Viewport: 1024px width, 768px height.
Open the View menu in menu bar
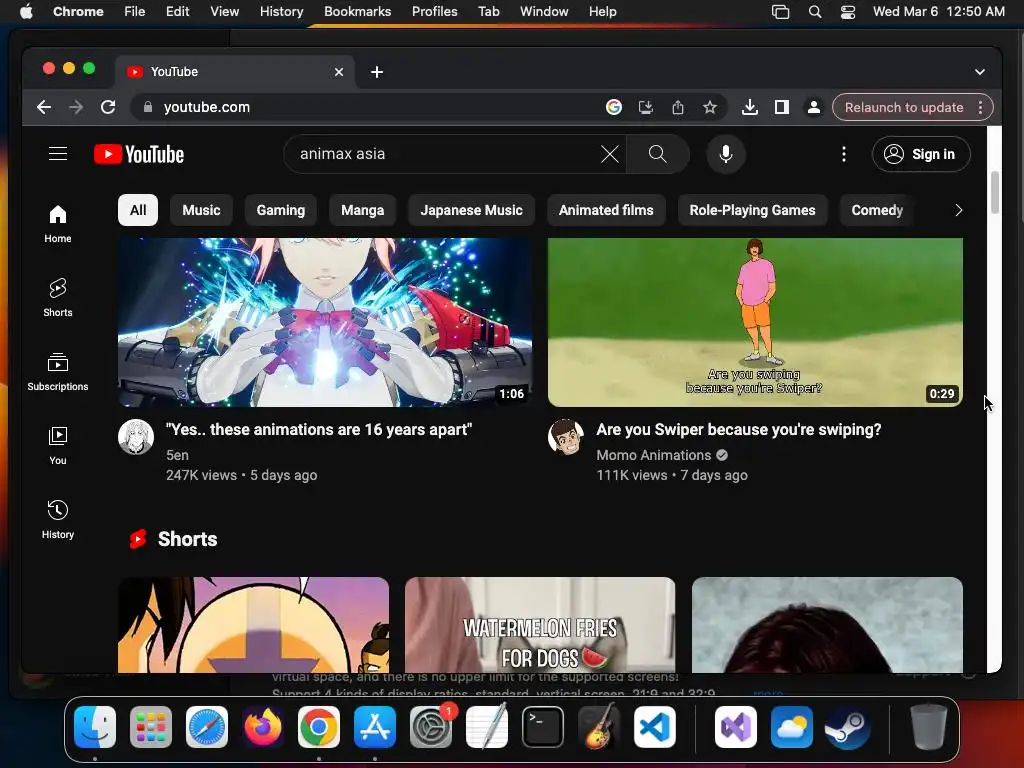click(224, 12)
